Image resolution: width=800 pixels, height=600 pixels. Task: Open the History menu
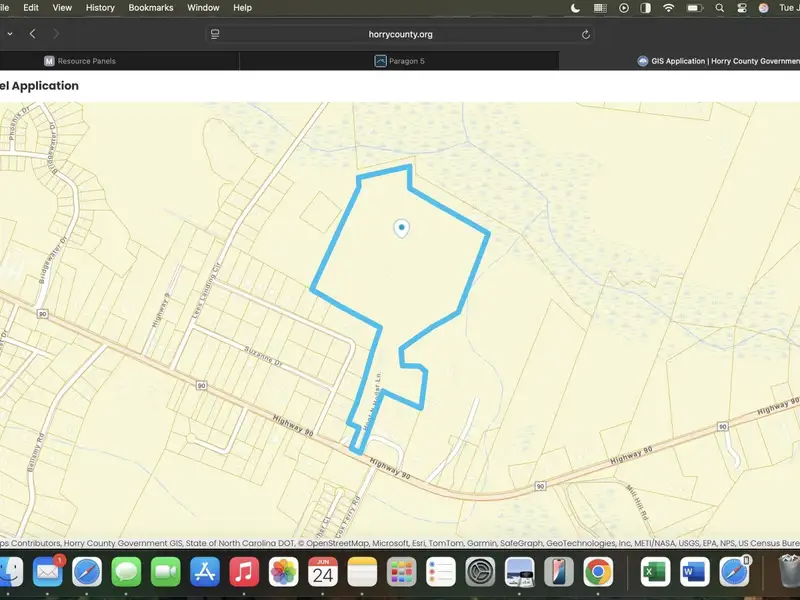[x=100, y=8]
